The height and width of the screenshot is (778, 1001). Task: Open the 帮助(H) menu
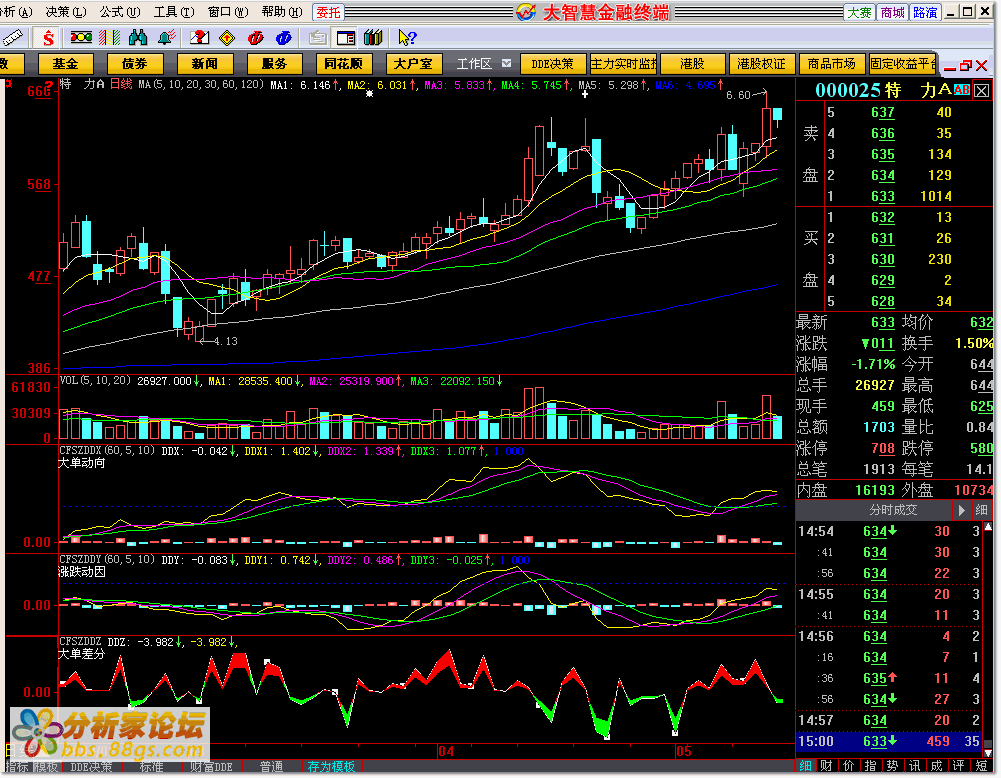[x=283, y=11]
